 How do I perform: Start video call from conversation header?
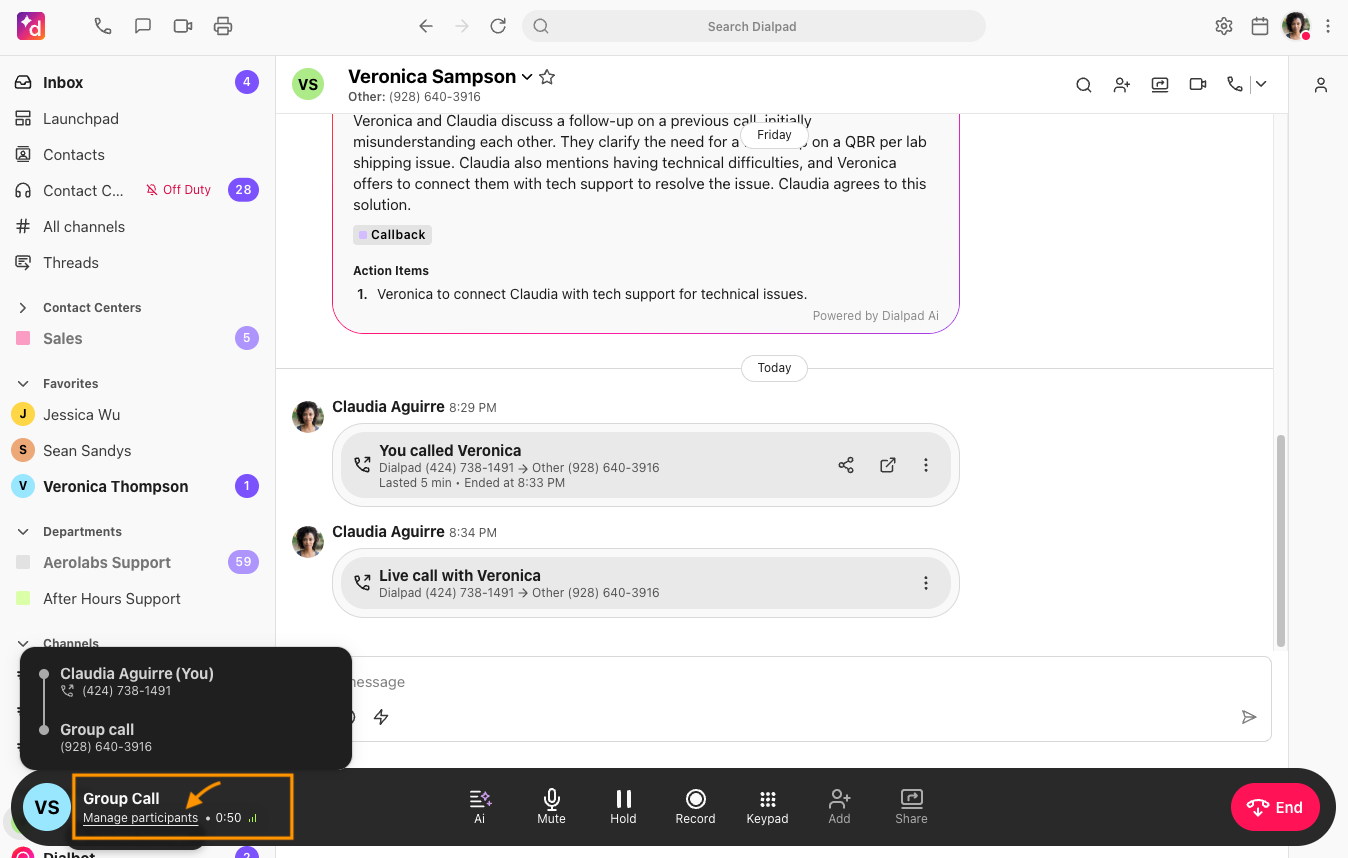click(x=1198, y=85)
